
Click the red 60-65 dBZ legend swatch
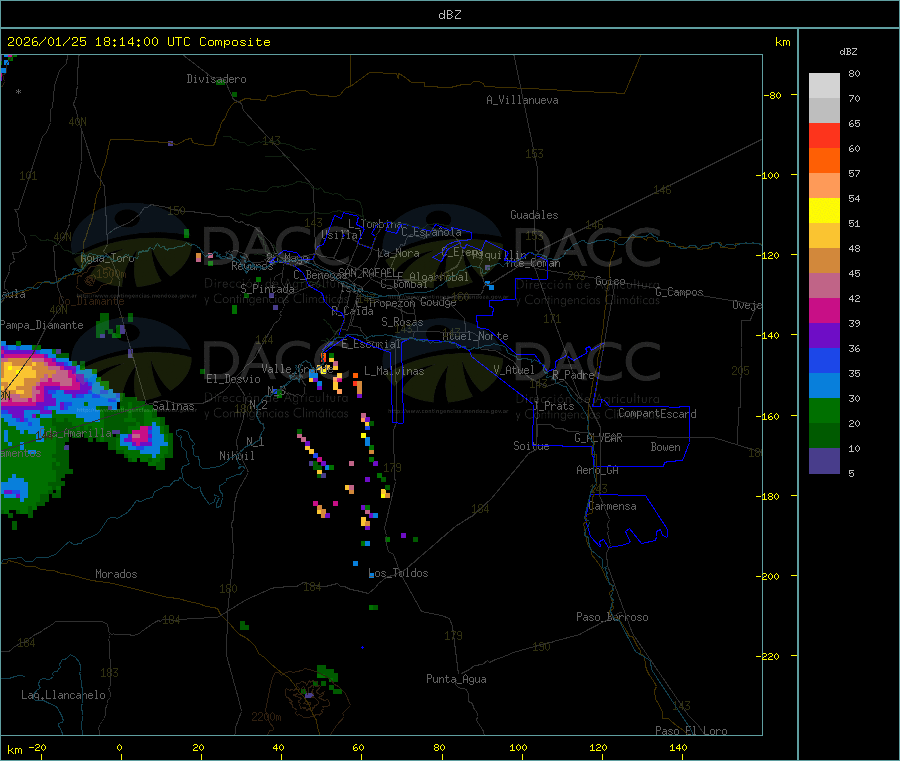click(824, 135)
